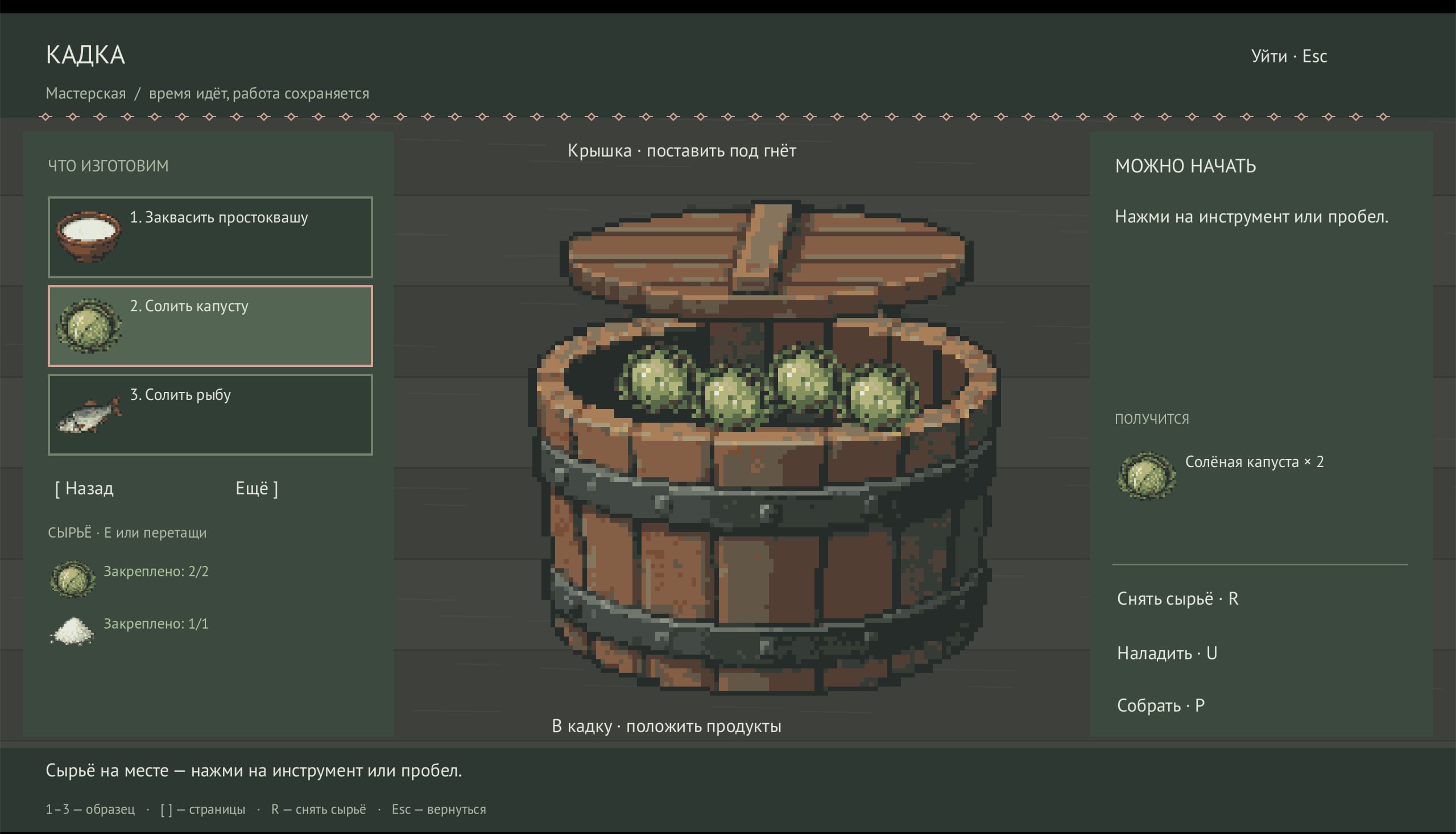Click the label Крышка · поставить под гнёт
This screenshot has height=834, width=1456.
pos(681,151)
